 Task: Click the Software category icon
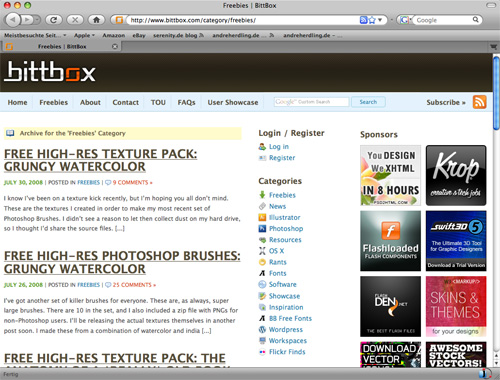click(262, 284)
